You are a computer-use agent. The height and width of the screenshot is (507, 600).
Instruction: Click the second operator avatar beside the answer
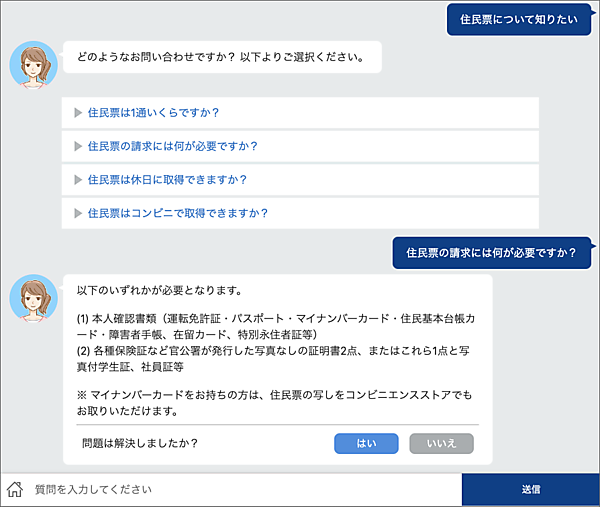[32, 296]
